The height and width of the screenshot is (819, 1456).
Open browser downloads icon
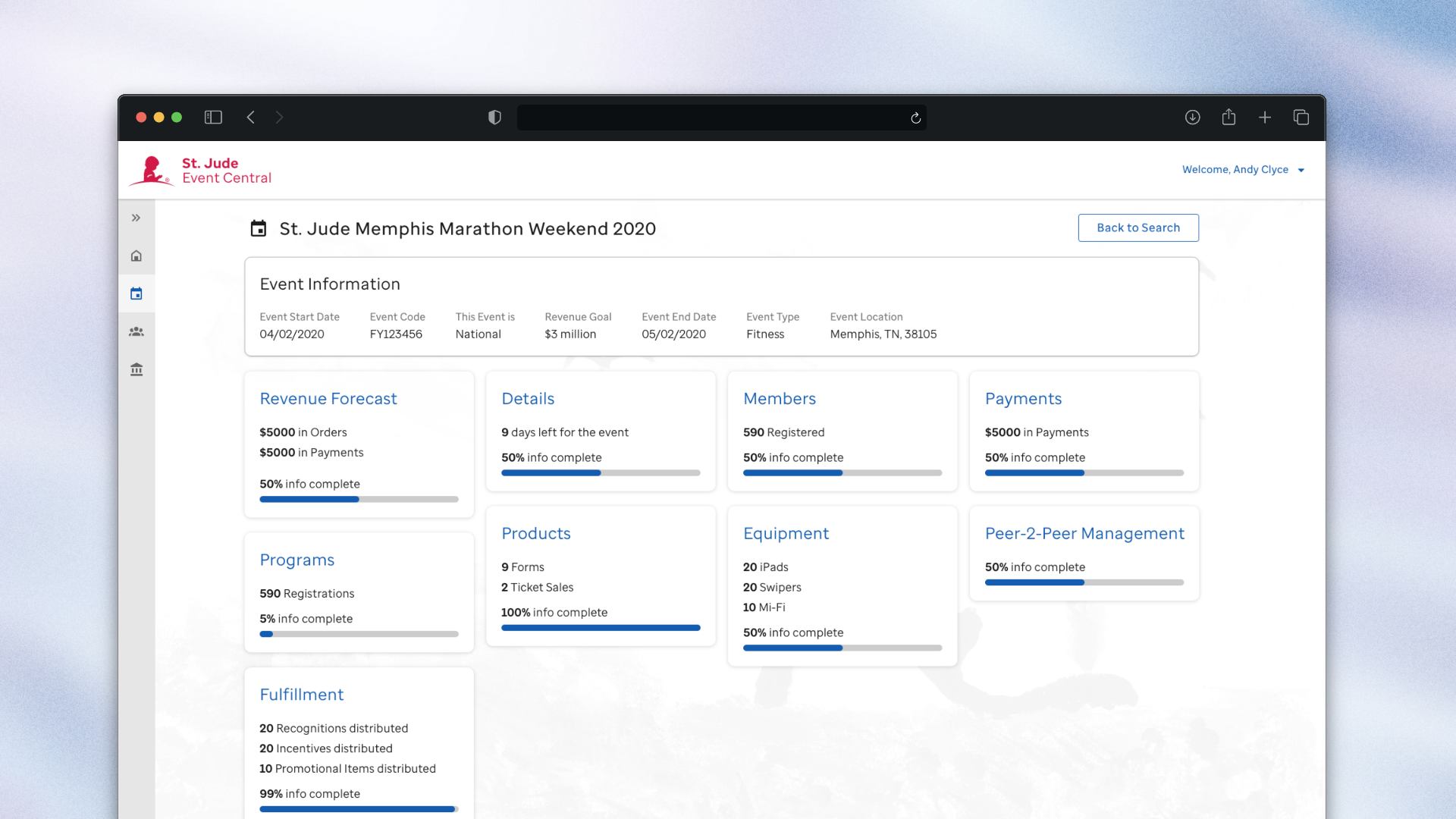point(1192,118)
